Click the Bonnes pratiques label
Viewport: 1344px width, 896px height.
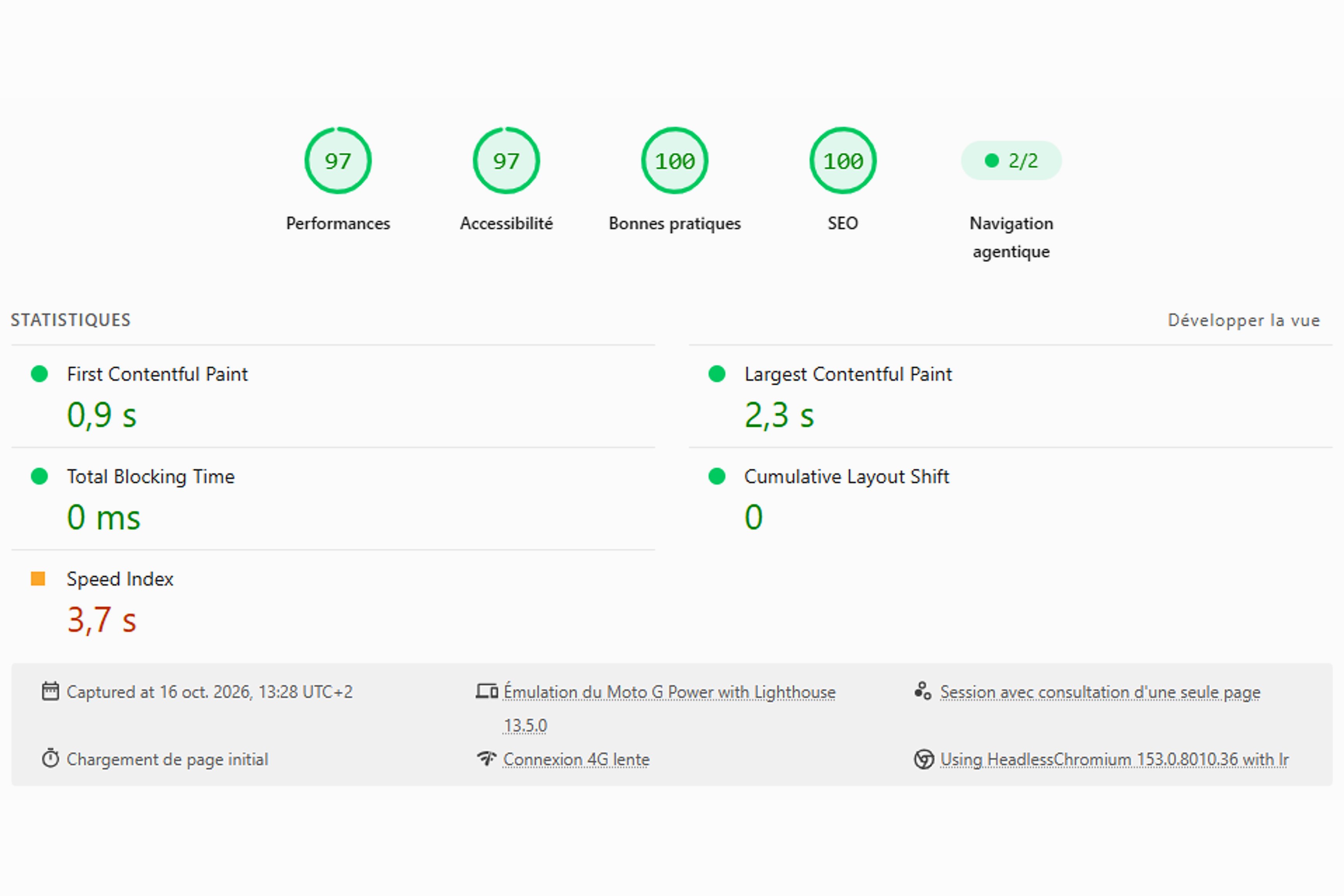pos(675,224)
